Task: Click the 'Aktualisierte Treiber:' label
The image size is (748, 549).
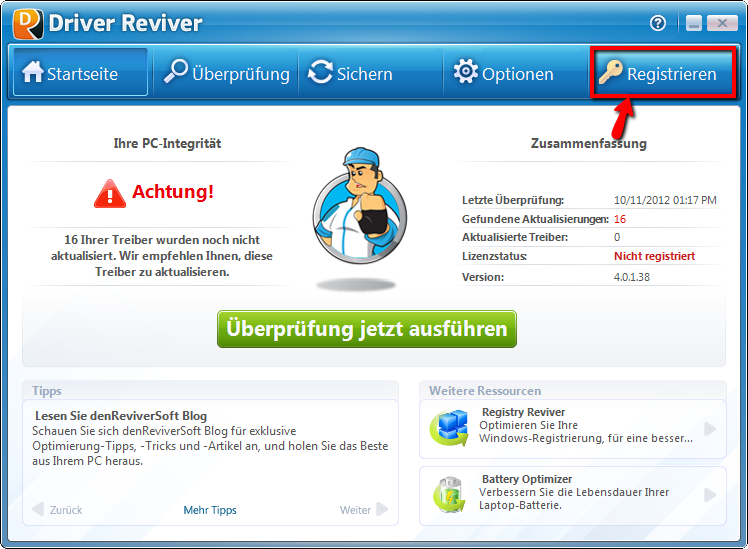Action: coord(515,237)
